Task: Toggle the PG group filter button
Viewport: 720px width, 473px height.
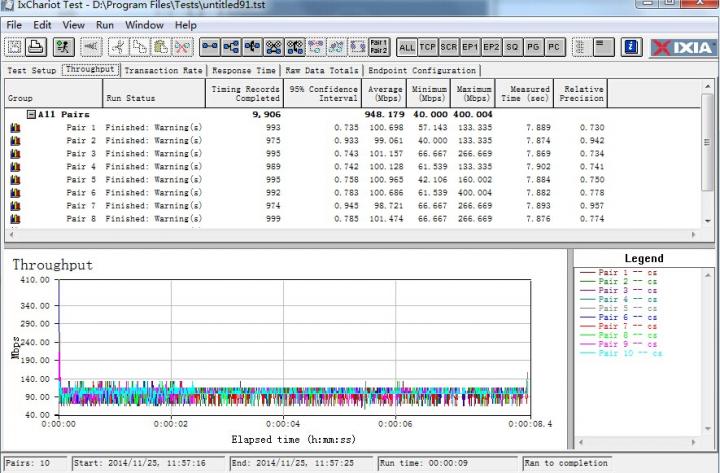Action: click(x=533, y=47)
